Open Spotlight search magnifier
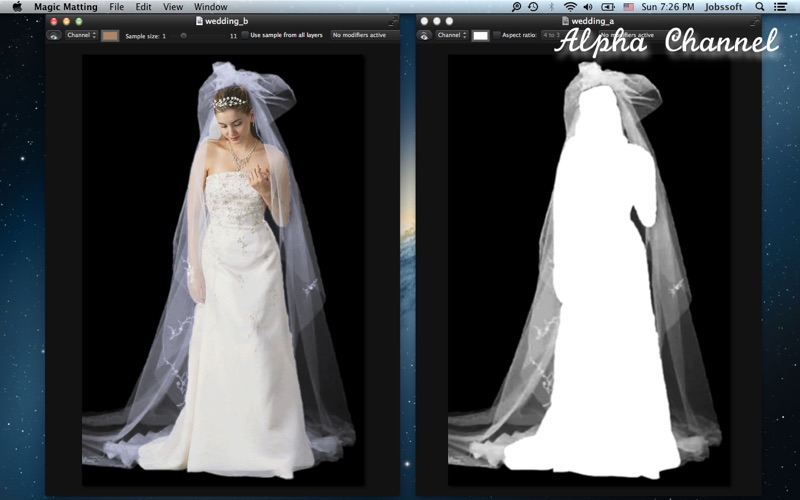Screen dimensions: 800x500 [x=760, y=7]
